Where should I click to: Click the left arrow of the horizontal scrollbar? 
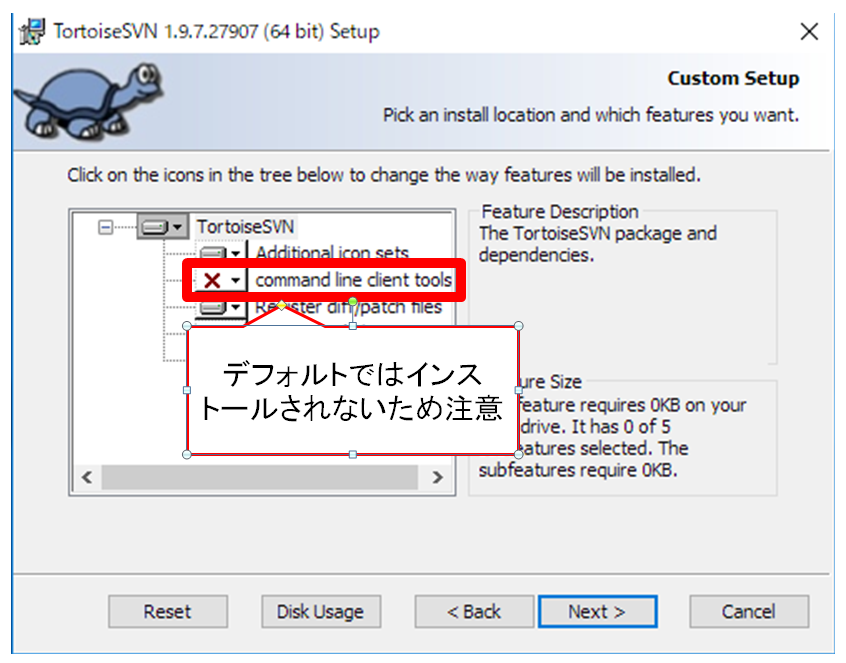pos(84,478)
